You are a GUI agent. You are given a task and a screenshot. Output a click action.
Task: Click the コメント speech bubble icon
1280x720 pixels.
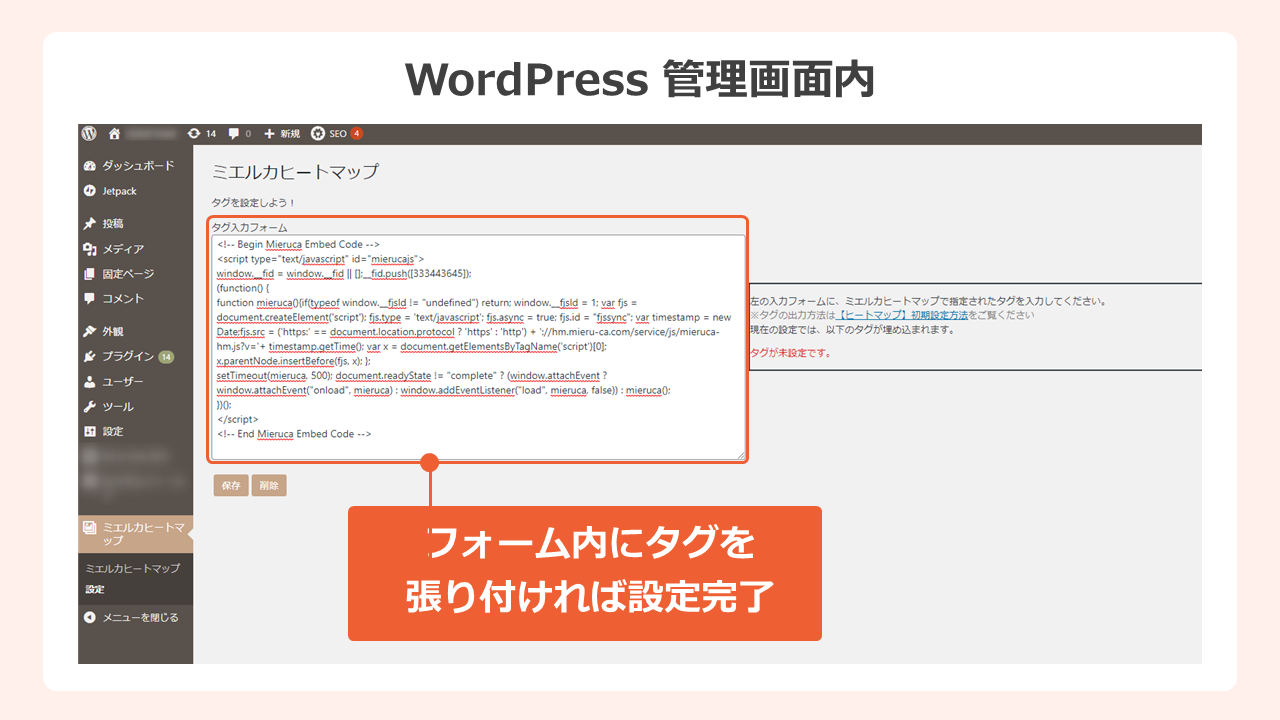[90, 298]
